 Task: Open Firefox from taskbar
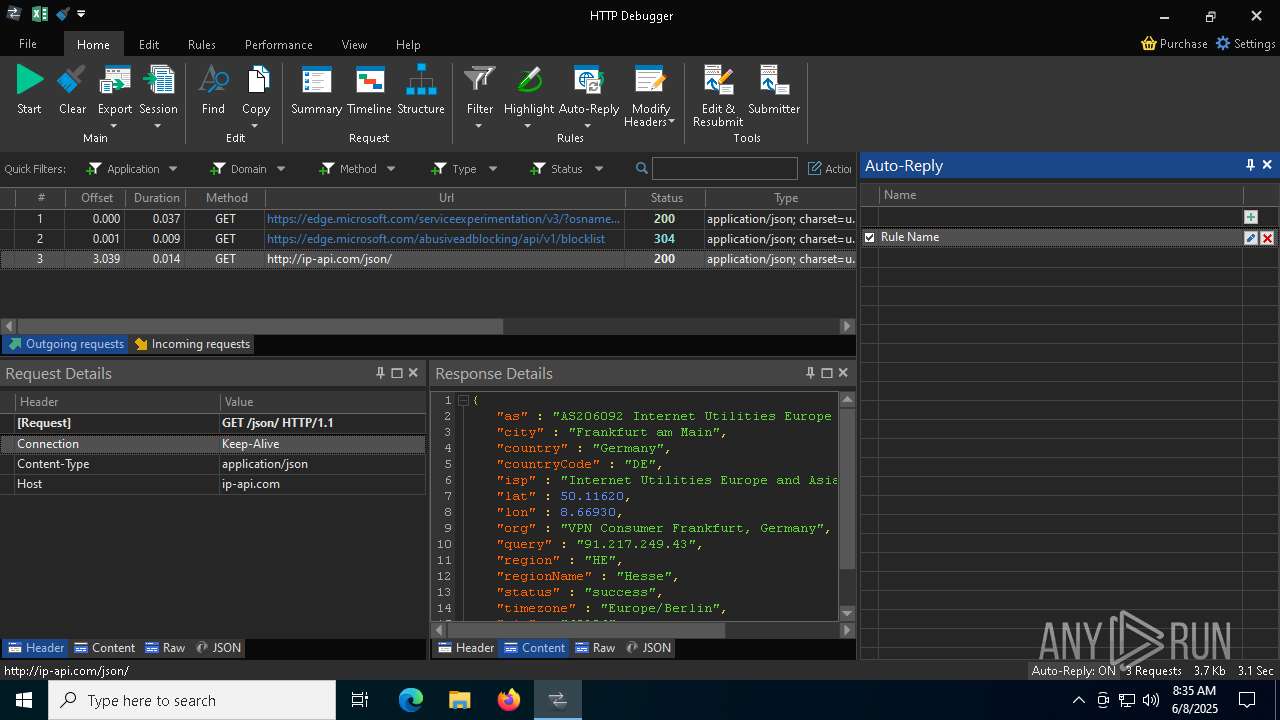[509, 700]
